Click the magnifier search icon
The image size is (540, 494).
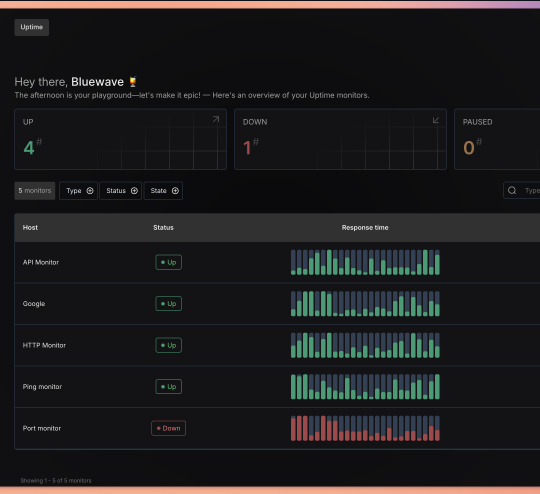(512, 190)
